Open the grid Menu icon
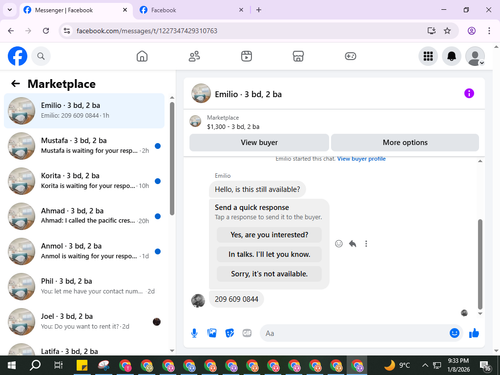The width and height of the screenshot is (500, 375). (x=428, y=56)
